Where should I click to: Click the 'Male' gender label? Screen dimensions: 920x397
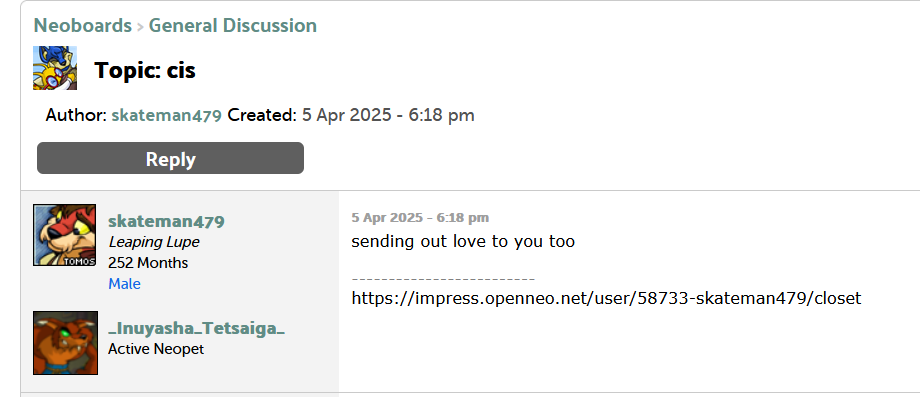click(x=124, y=284)
